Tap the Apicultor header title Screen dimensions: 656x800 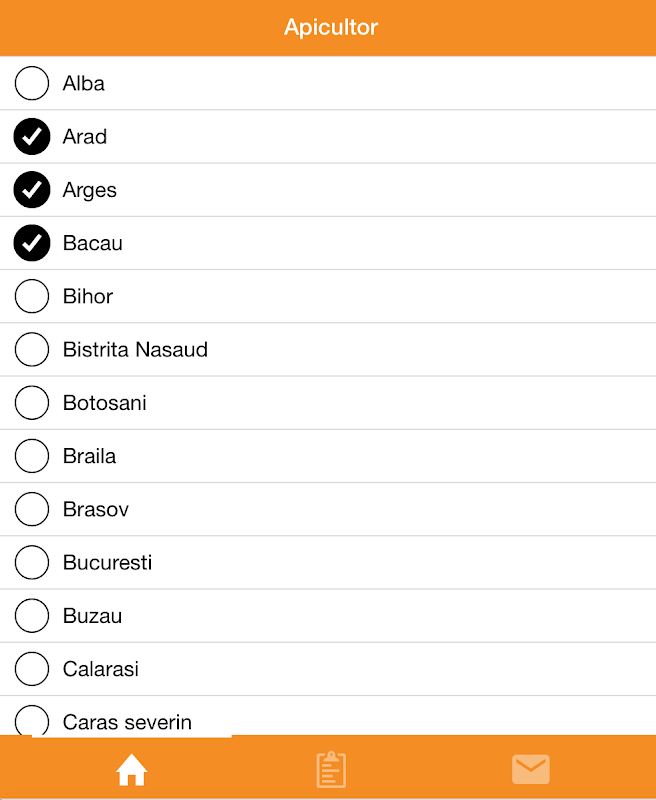point(330,27)
